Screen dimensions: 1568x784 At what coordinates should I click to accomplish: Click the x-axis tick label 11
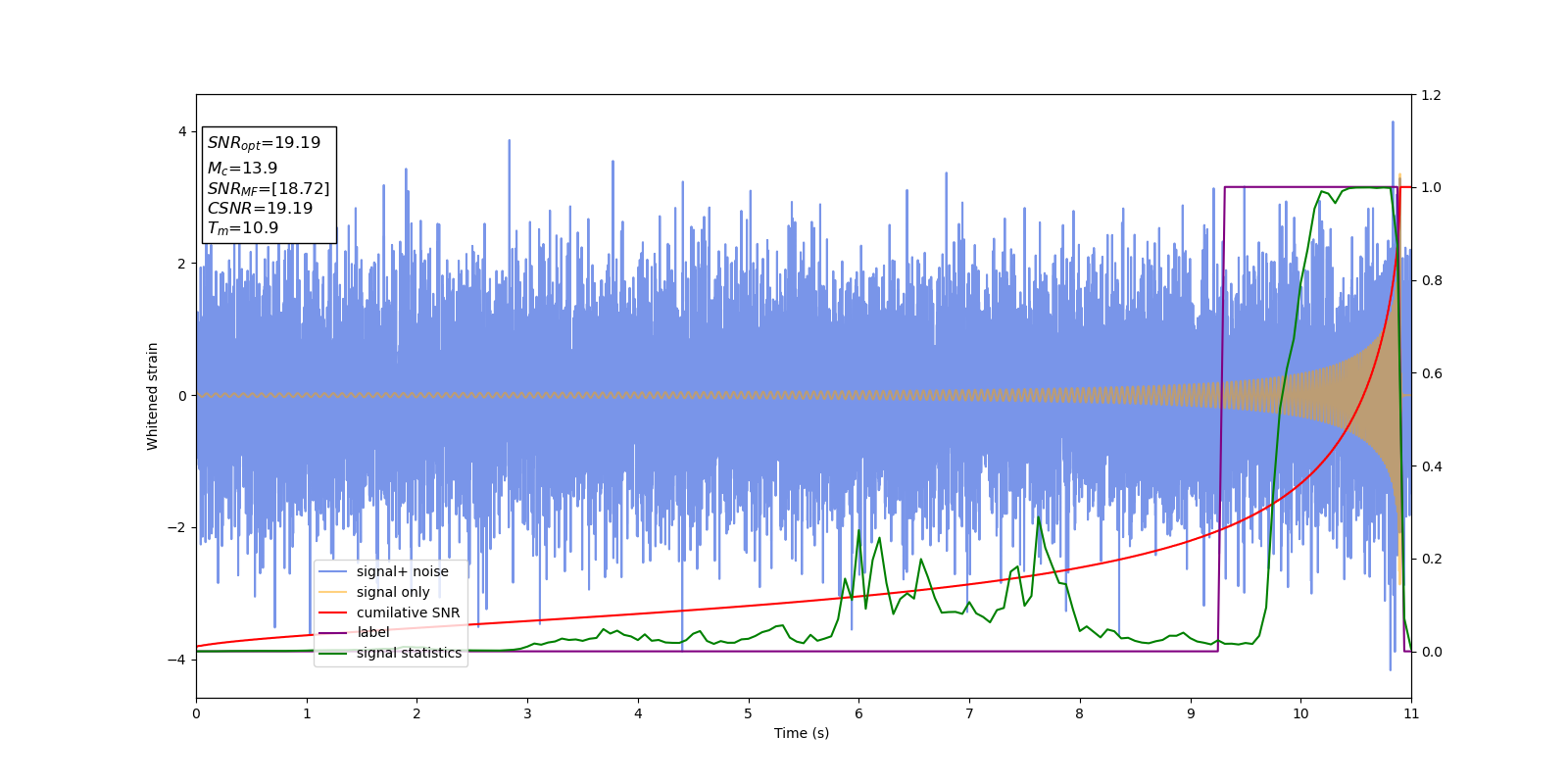1411,713
